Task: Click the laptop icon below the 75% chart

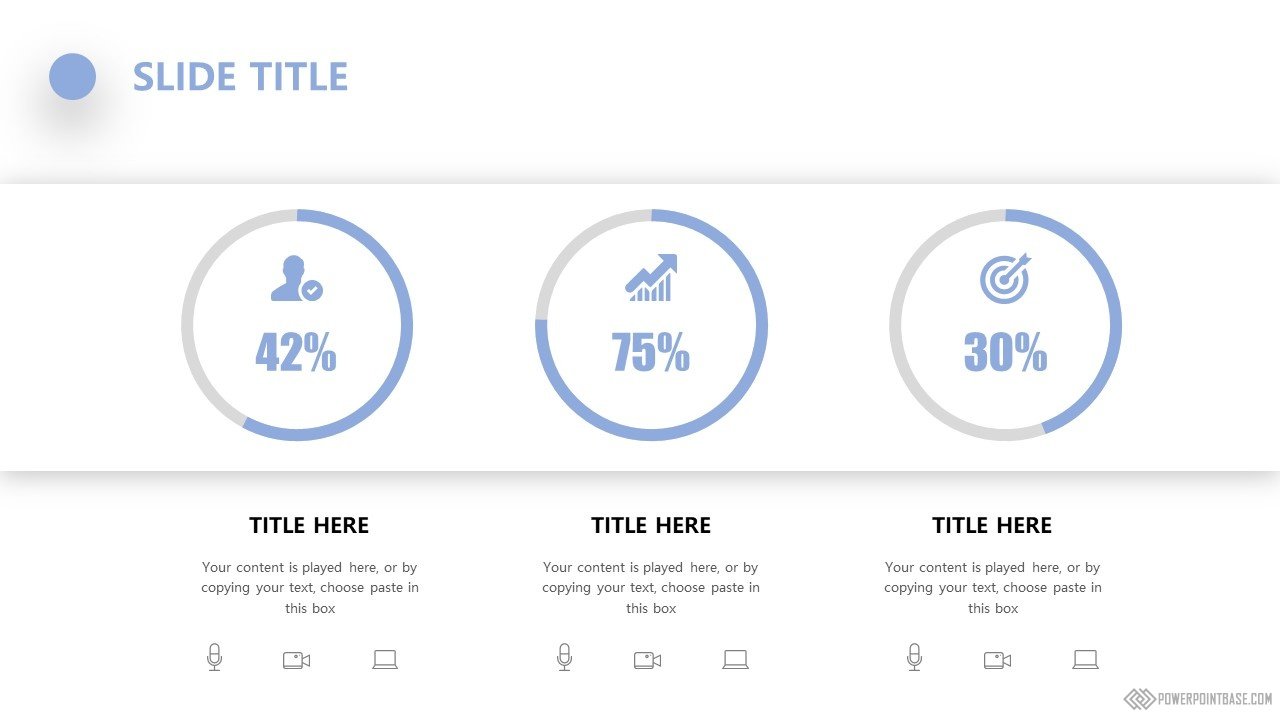Action: point(735,660)
